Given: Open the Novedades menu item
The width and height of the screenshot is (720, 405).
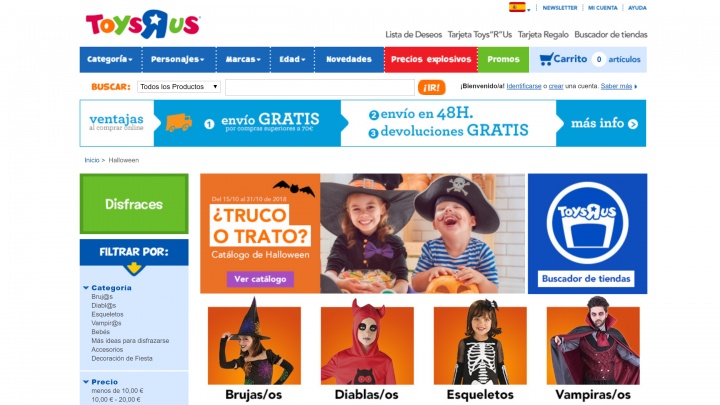Looking at the screenshot, I should 349,59.
